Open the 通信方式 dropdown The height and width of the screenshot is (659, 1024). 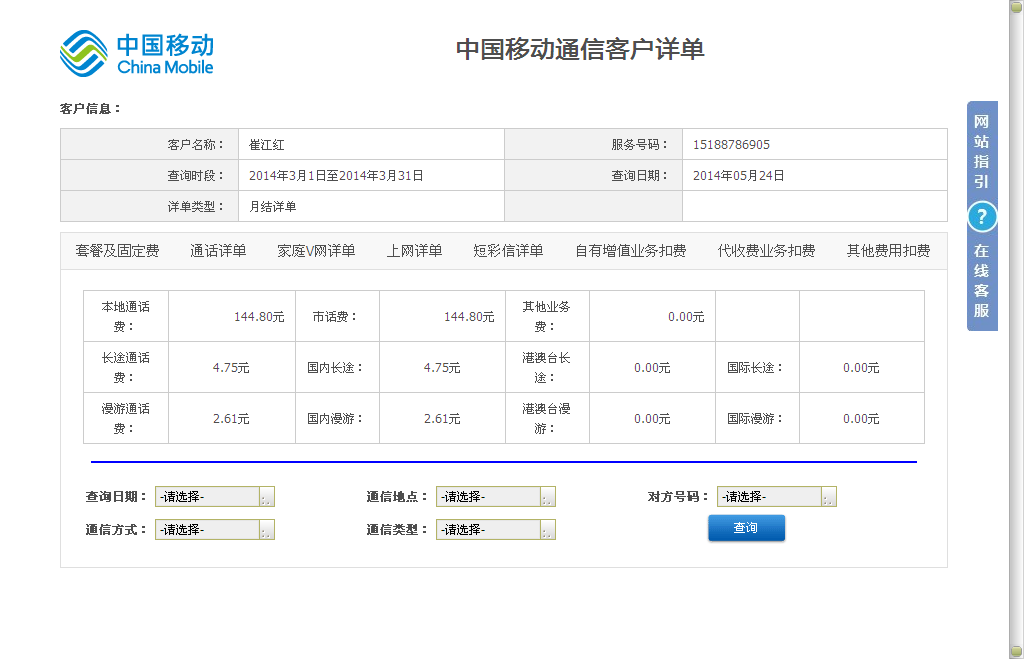click(214, 530)
